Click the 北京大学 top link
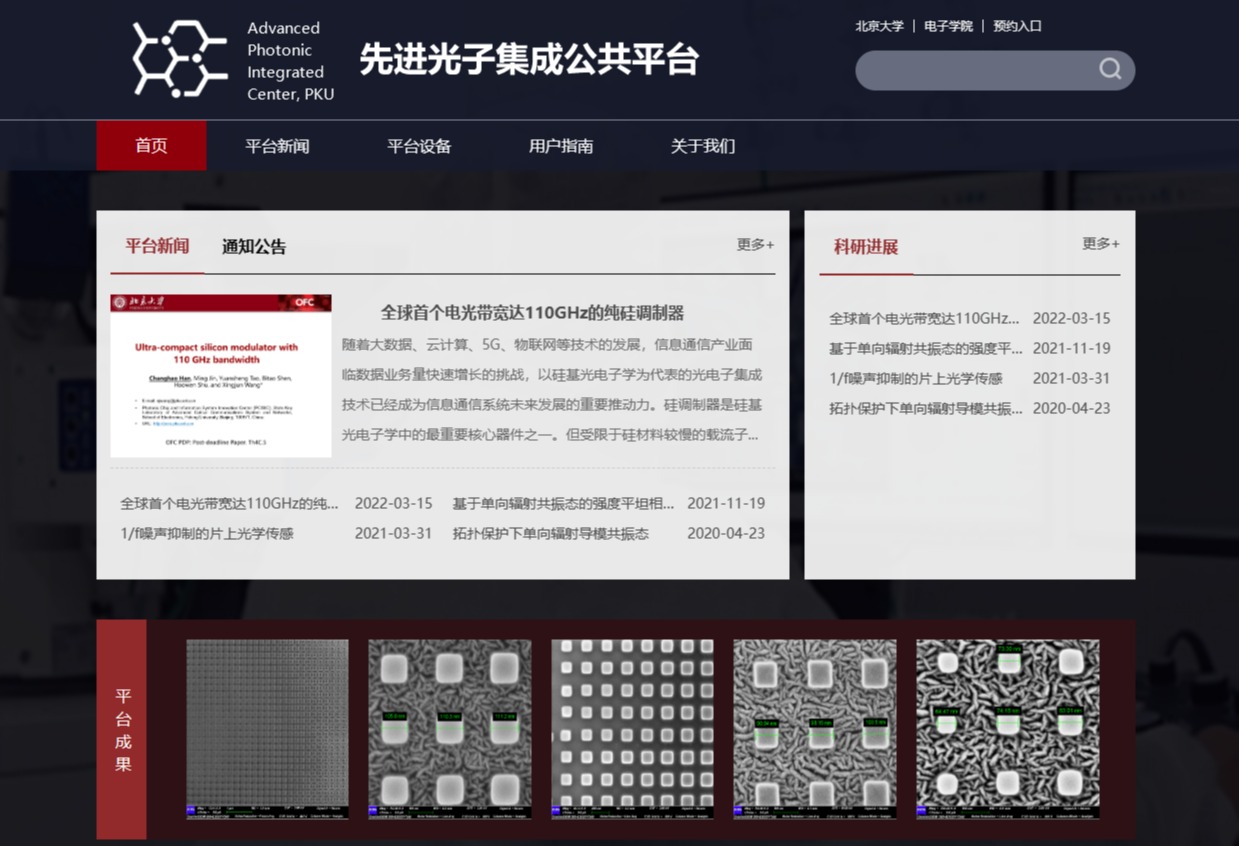This screenshot has width=1239, height=846. point(879,26)
